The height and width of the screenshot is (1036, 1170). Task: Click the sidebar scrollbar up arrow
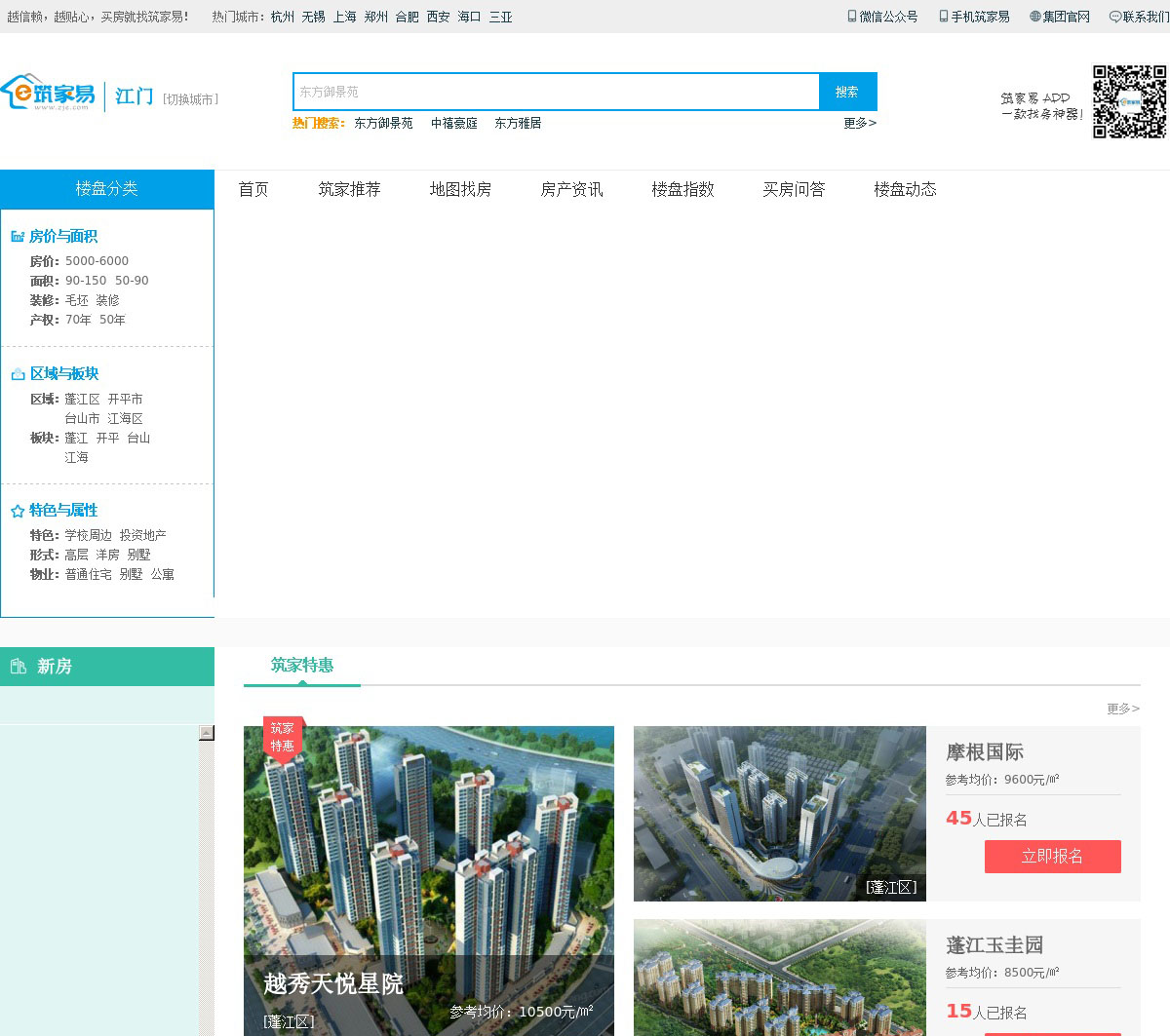207,733
